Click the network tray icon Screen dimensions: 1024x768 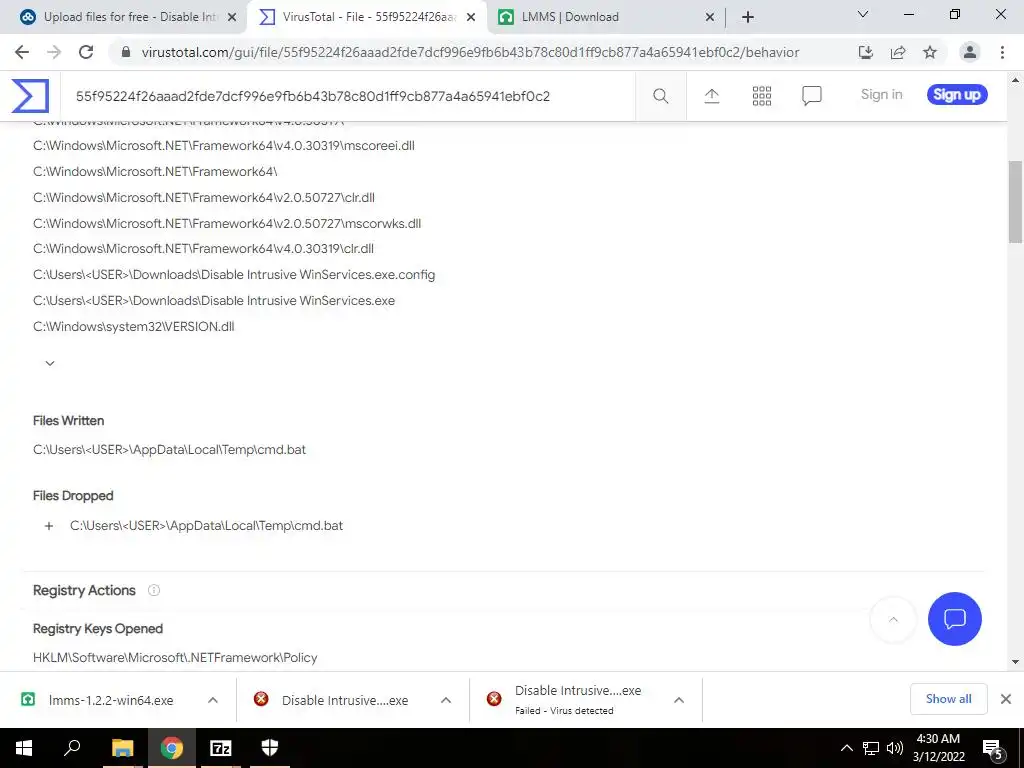(871, 748)
